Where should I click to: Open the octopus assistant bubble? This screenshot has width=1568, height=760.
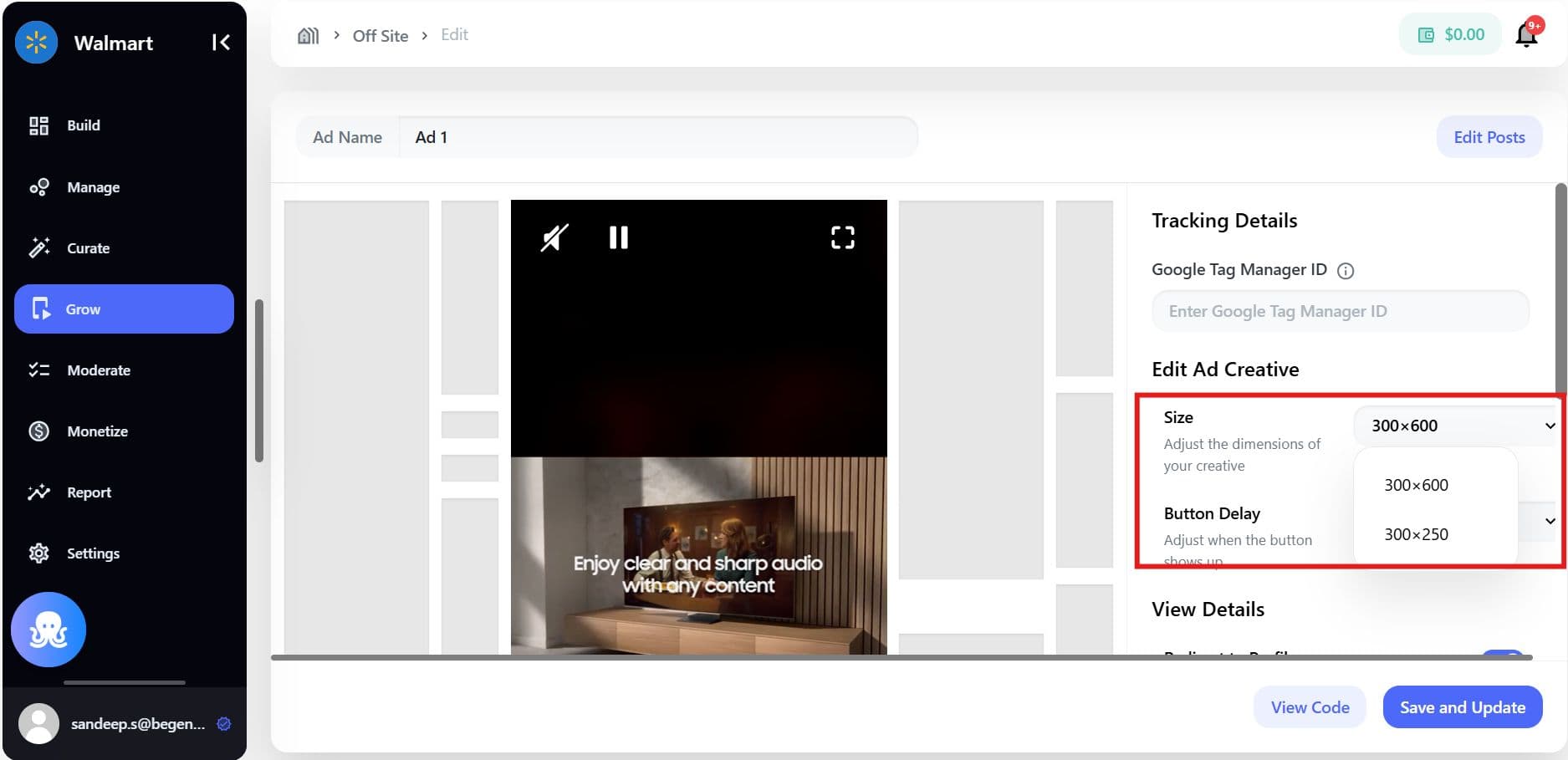(x=49, y=630)
